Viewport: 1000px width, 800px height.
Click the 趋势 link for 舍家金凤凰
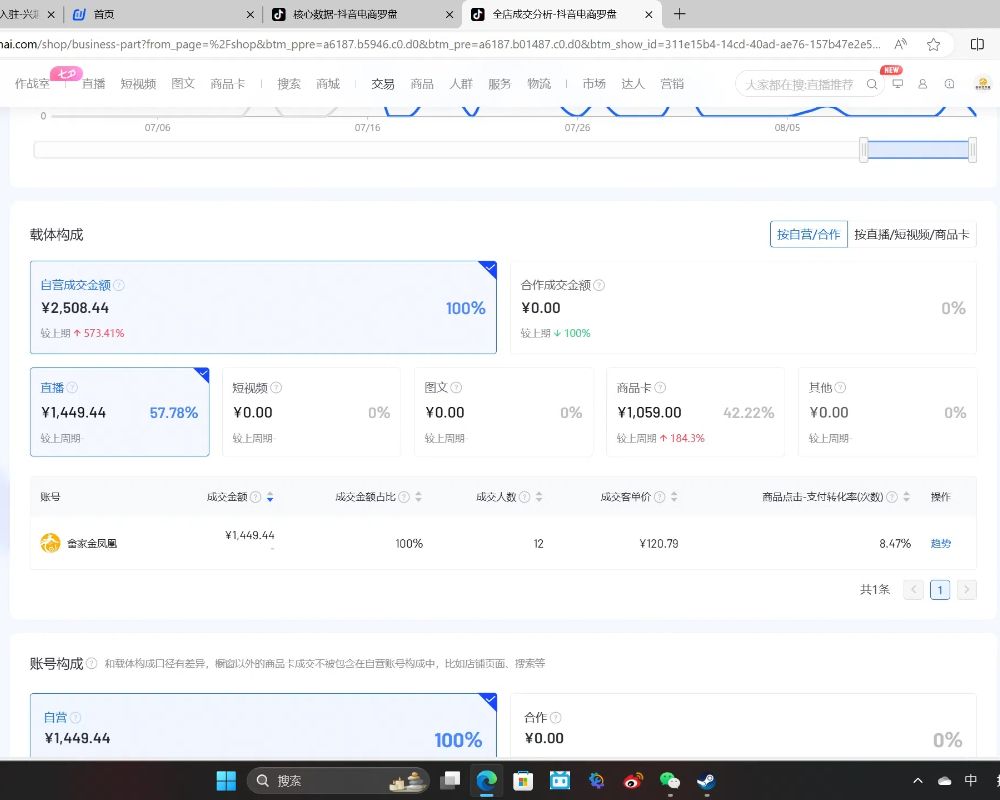[x=940, y=544]
